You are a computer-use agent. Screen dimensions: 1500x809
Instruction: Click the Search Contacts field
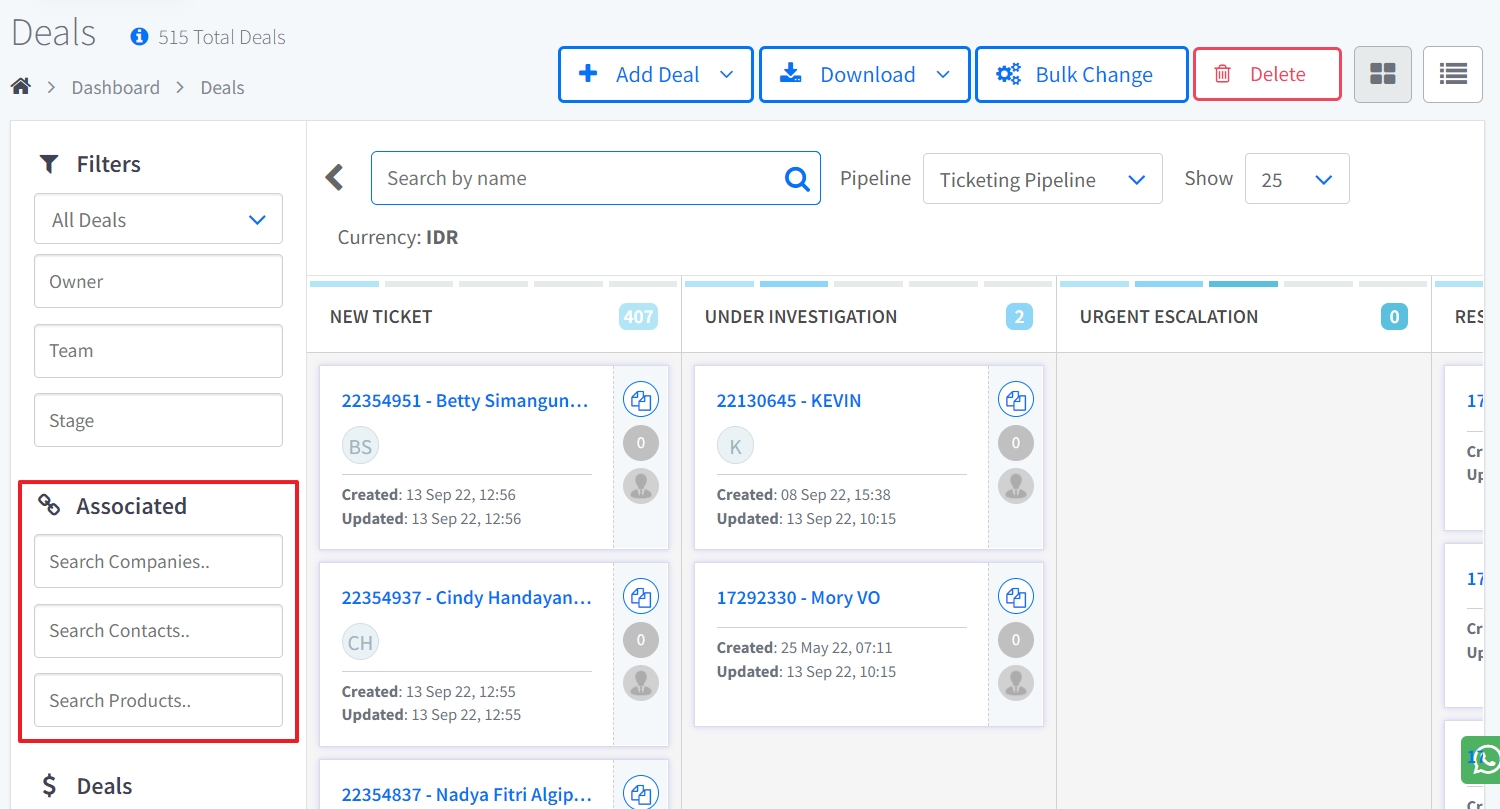click(159, 631)
